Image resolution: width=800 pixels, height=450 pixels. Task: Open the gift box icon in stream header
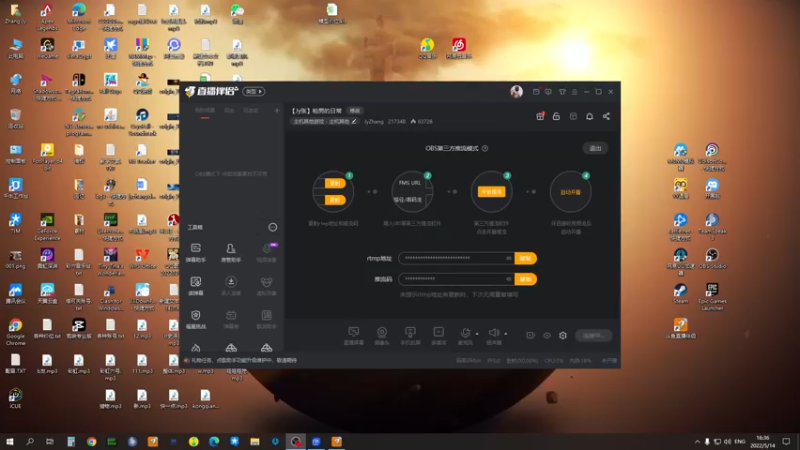click(x=540, y=116)
